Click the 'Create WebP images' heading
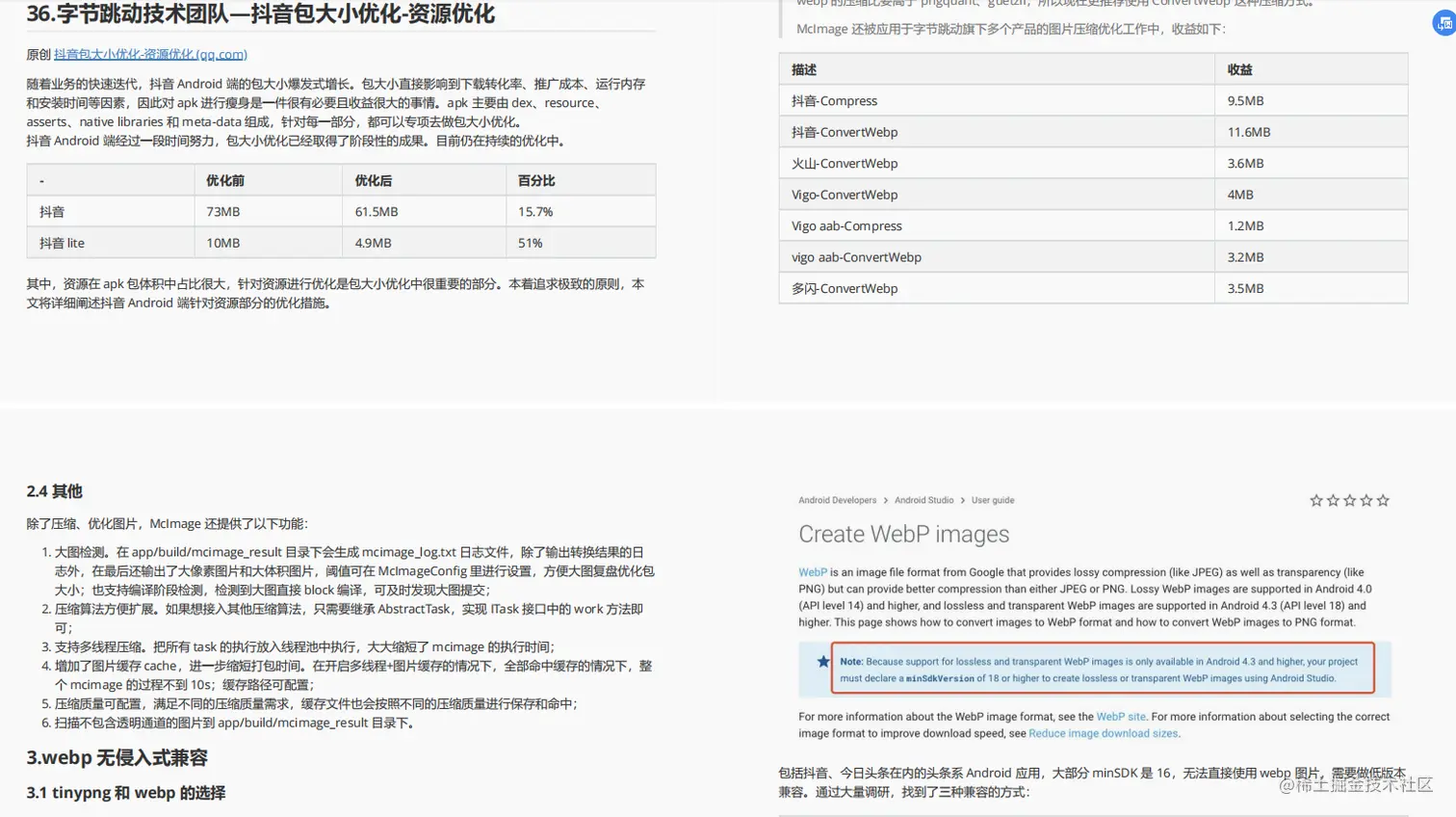The image size is (1456, 817). tap(903, 534)
